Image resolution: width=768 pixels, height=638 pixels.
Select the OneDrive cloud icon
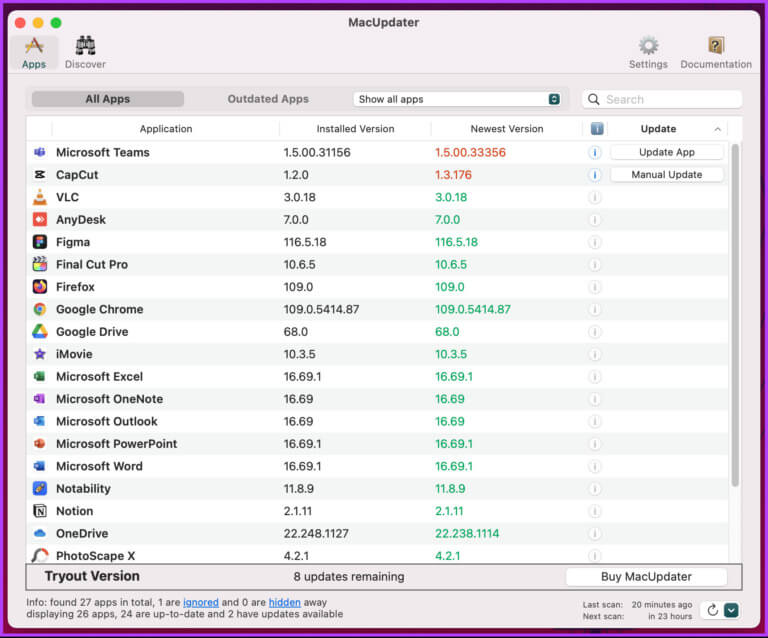tap(40, 533)
